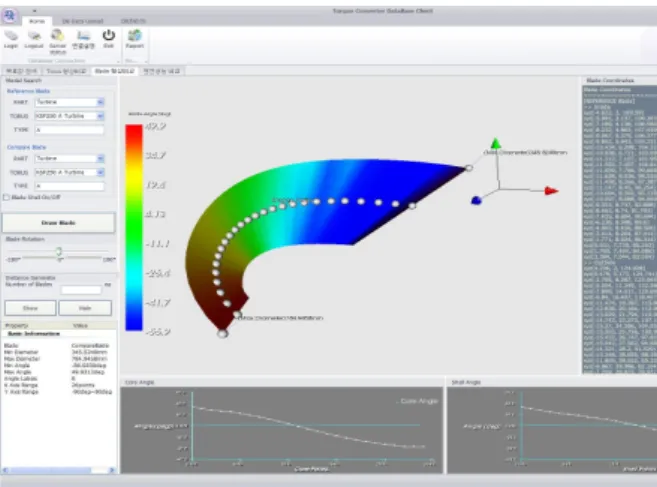Click the Min Diameter property row
657x487 pixels.
58,352
